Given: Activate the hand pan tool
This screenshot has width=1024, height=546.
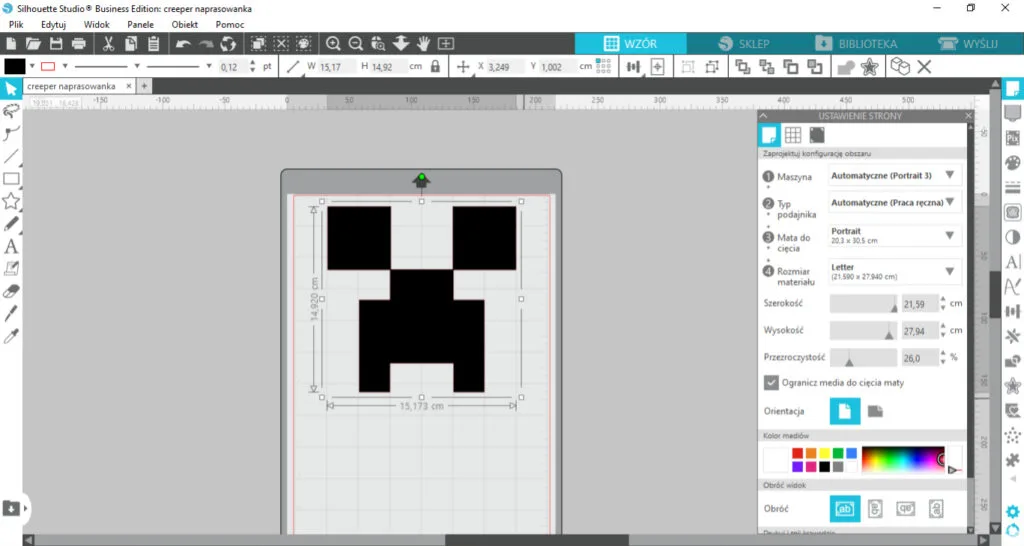Looking at the screenshot, I should coord(424,44).
